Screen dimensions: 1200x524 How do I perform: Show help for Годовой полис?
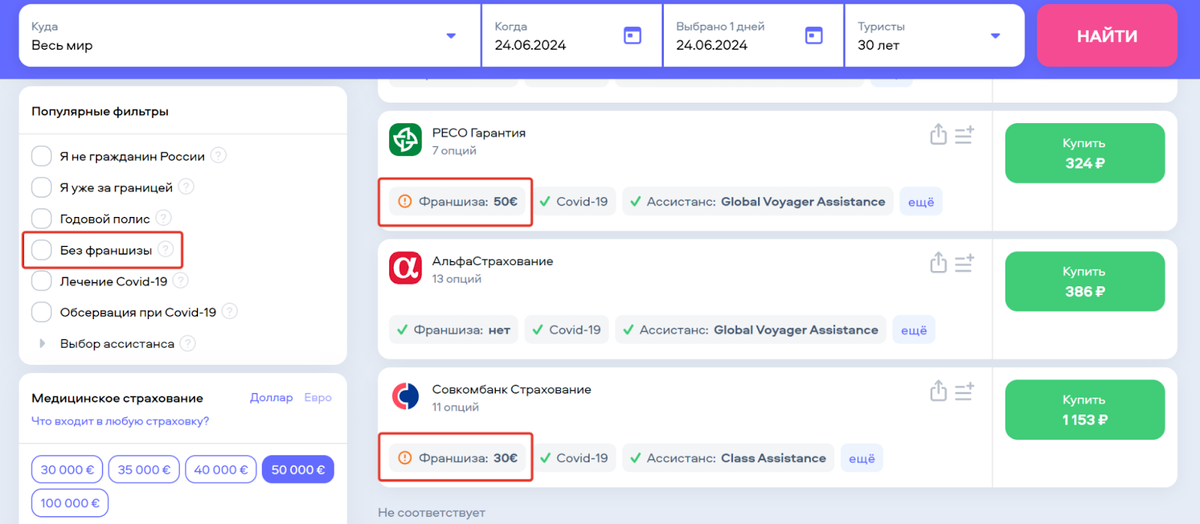click(164, 218)
